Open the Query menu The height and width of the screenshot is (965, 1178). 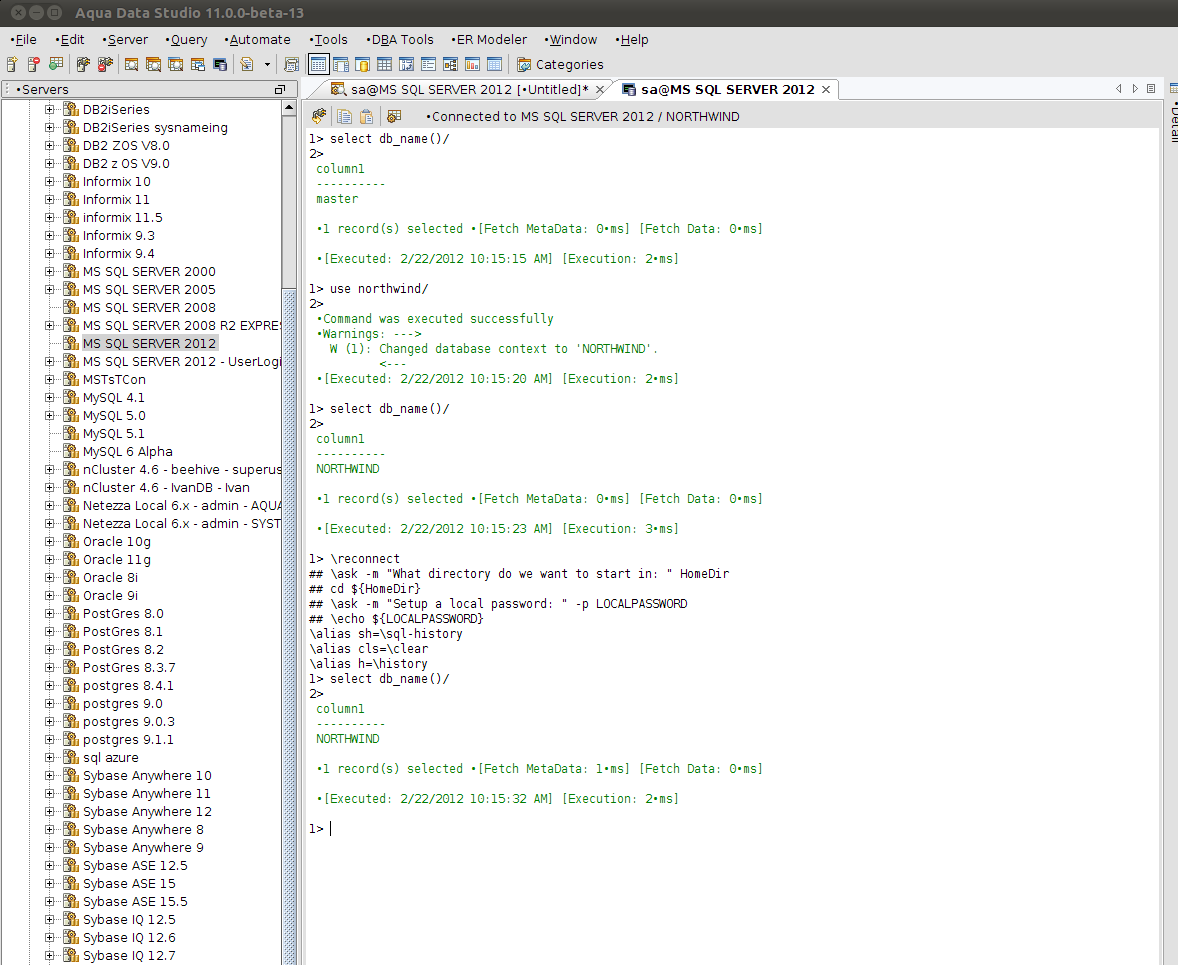tap(186, 40)
